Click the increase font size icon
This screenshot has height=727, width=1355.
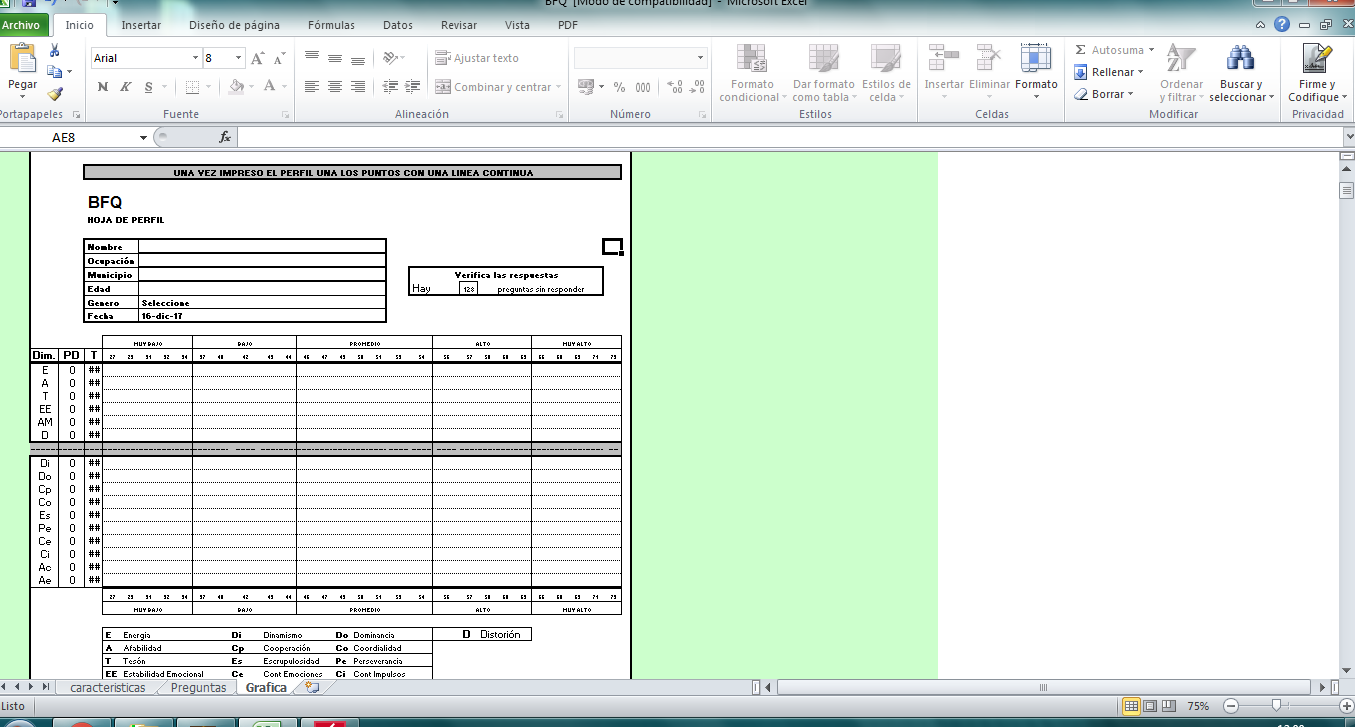pyautogui.click(x=258, y=59)
